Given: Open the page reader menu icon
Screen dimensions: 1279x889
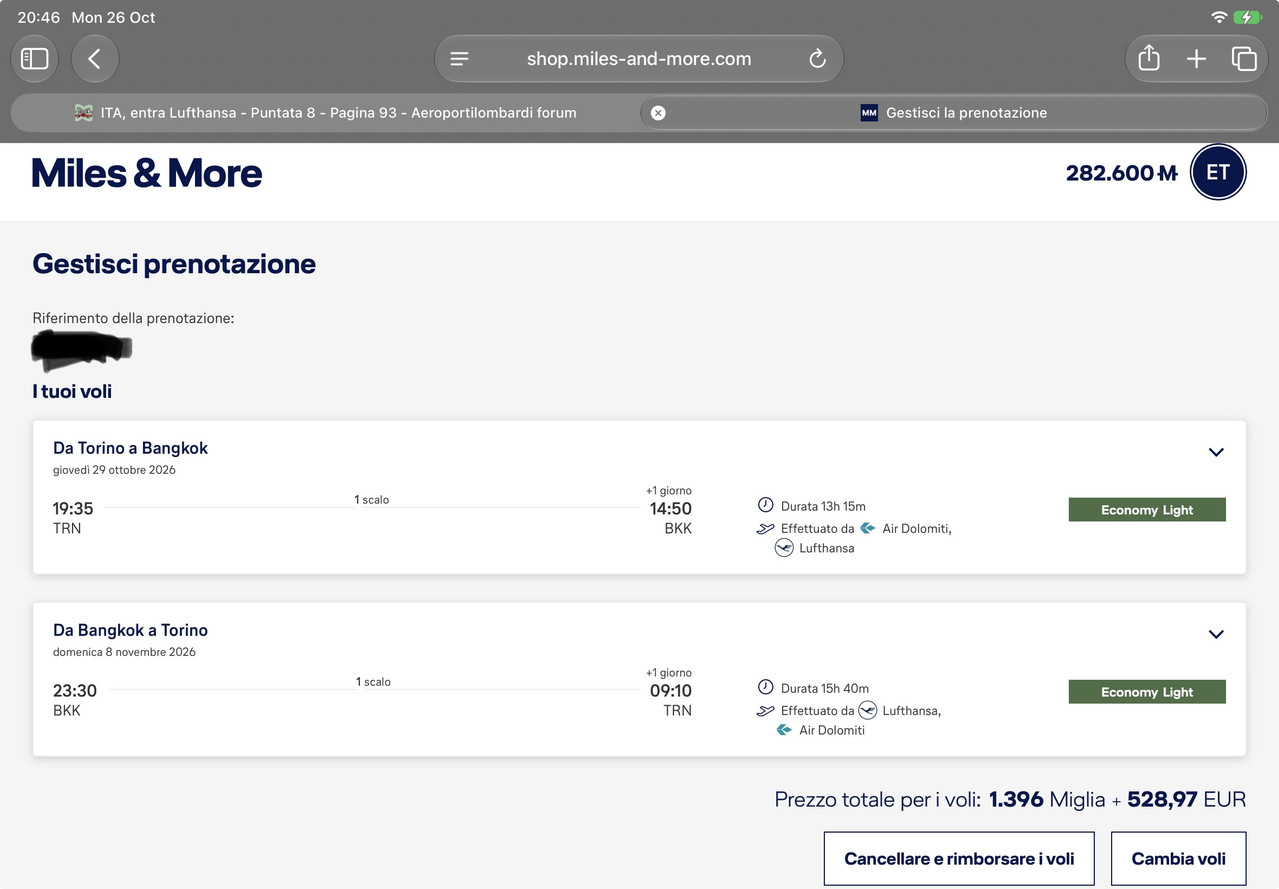Looking at the screenshot, I should [460, 59].
